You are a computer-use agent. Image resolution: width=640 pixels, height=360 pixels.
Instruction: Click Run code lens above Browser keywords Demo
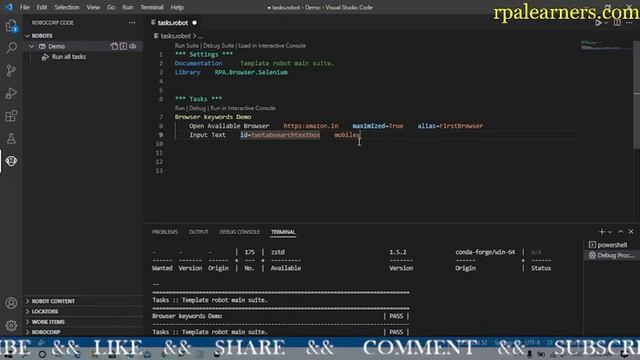pos(180,108)
